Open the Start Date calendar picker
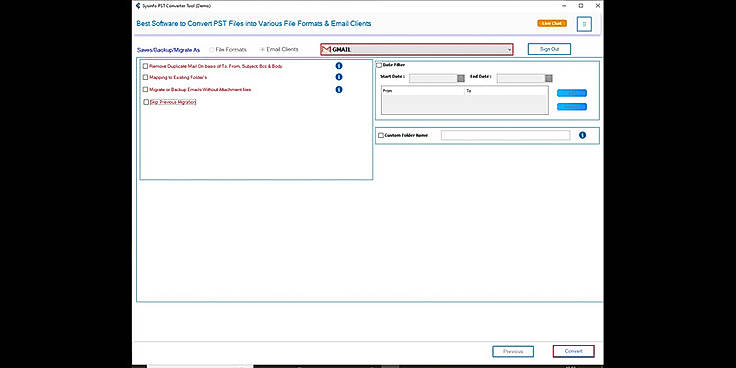 click(x=461, y=78)
